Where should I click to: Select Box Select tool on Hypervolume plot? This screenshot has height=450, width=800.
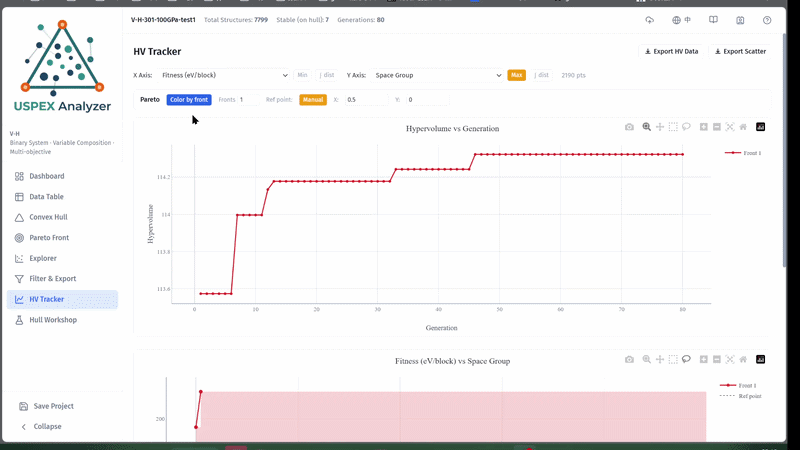(x=673, y=127)
